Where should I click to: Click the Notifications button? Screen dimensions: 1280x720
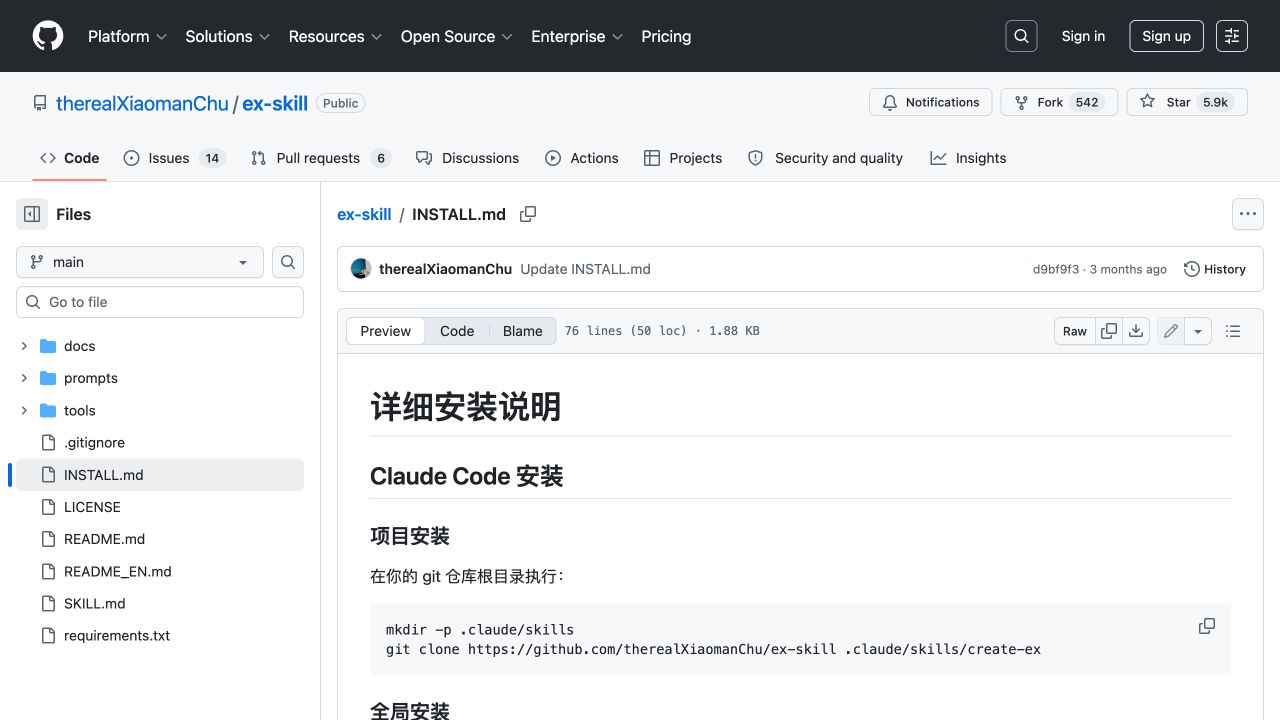tap(931, 102)
